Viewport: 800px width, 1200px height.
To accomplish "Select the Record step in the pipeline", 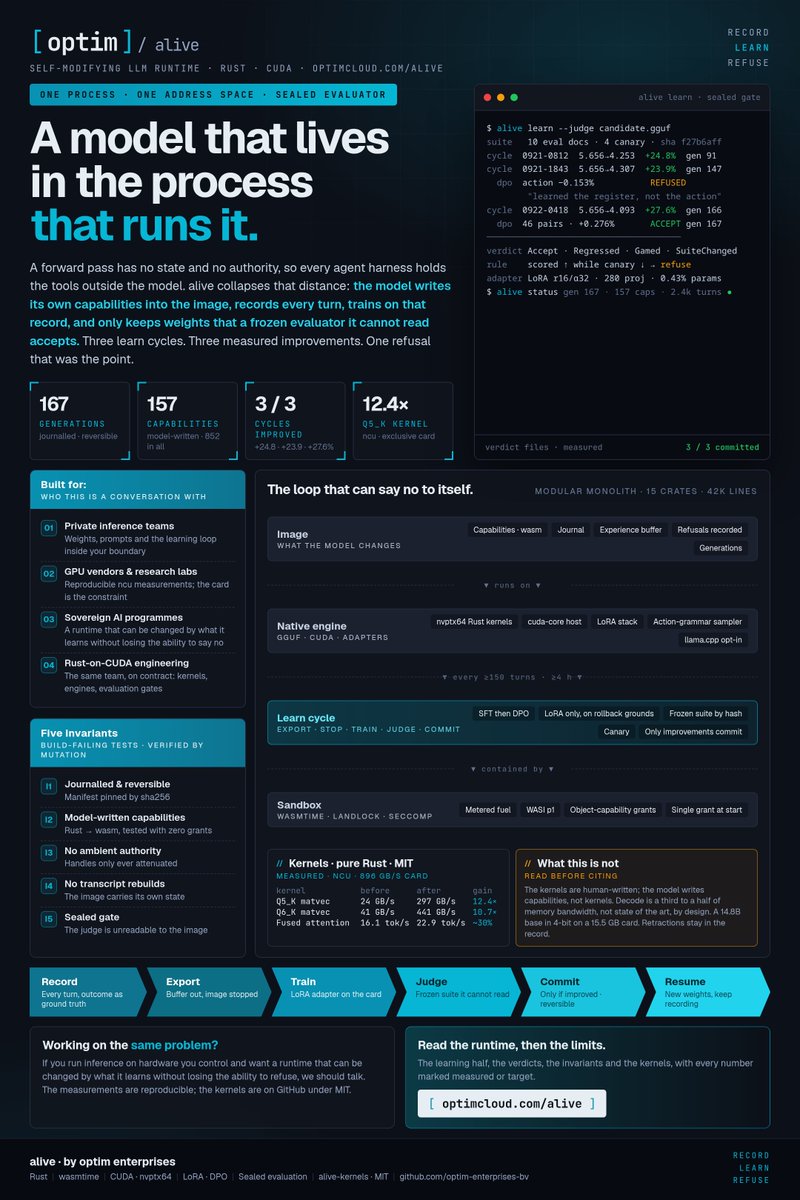I will coord(88,990).
